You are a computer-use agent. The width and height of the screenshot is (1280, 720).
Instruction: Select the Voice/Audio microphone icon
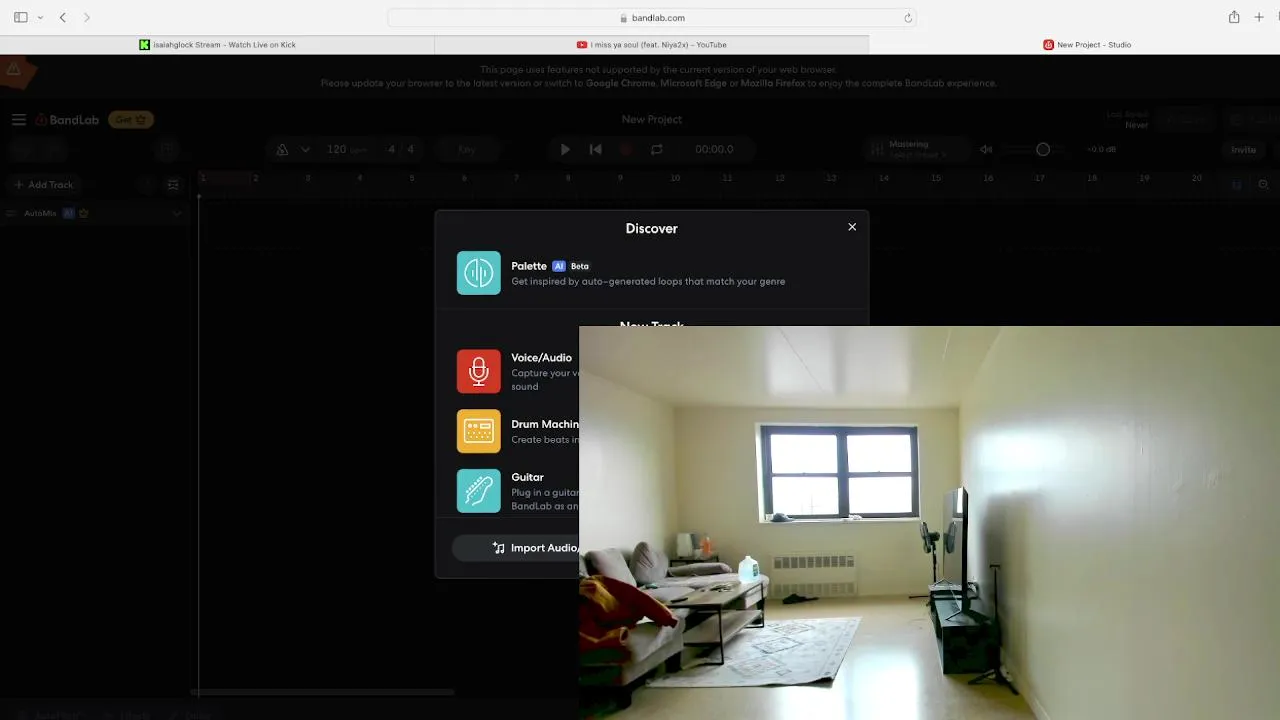pos(479,371)
